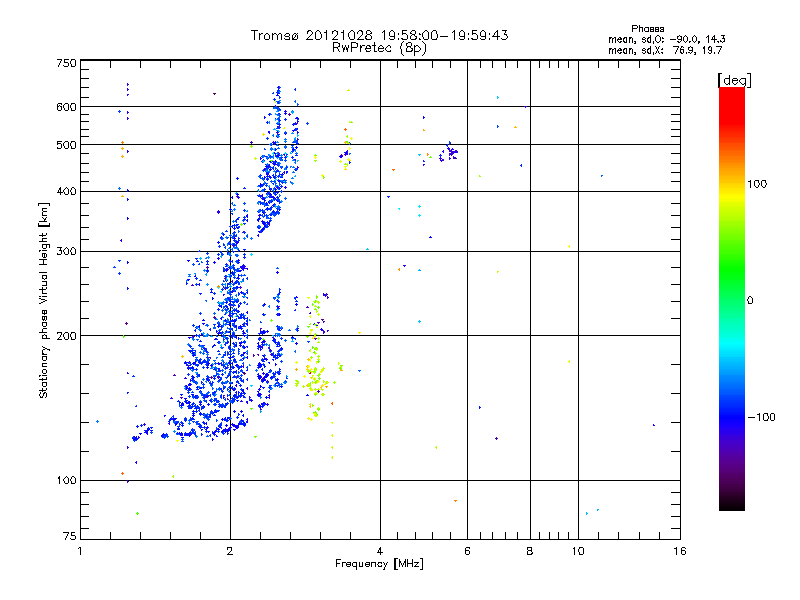
Task: Click the '[deg]' colorbar unit label
Action: [x=734, y=80]
